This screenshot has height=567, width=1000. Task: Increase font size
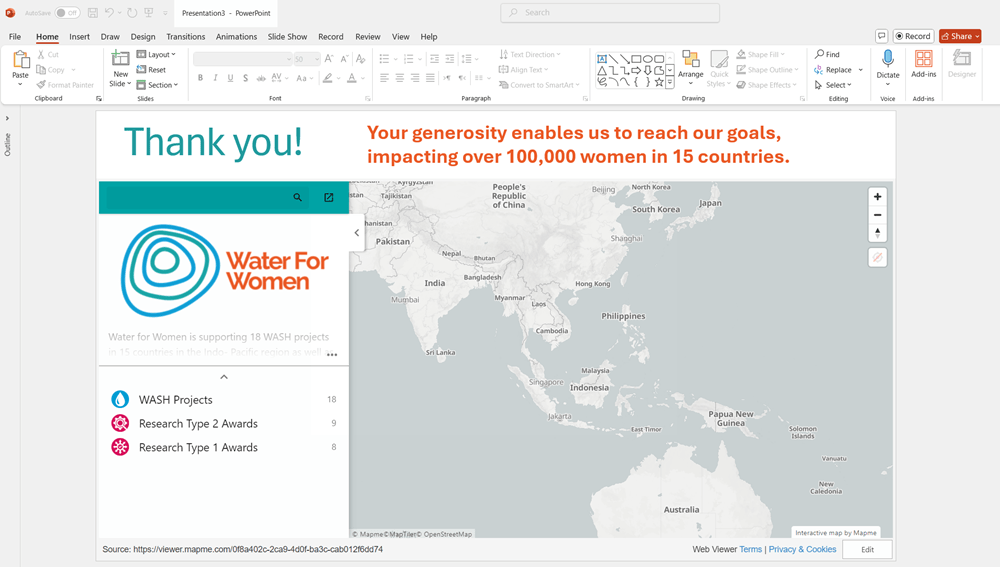pos(329,59)
